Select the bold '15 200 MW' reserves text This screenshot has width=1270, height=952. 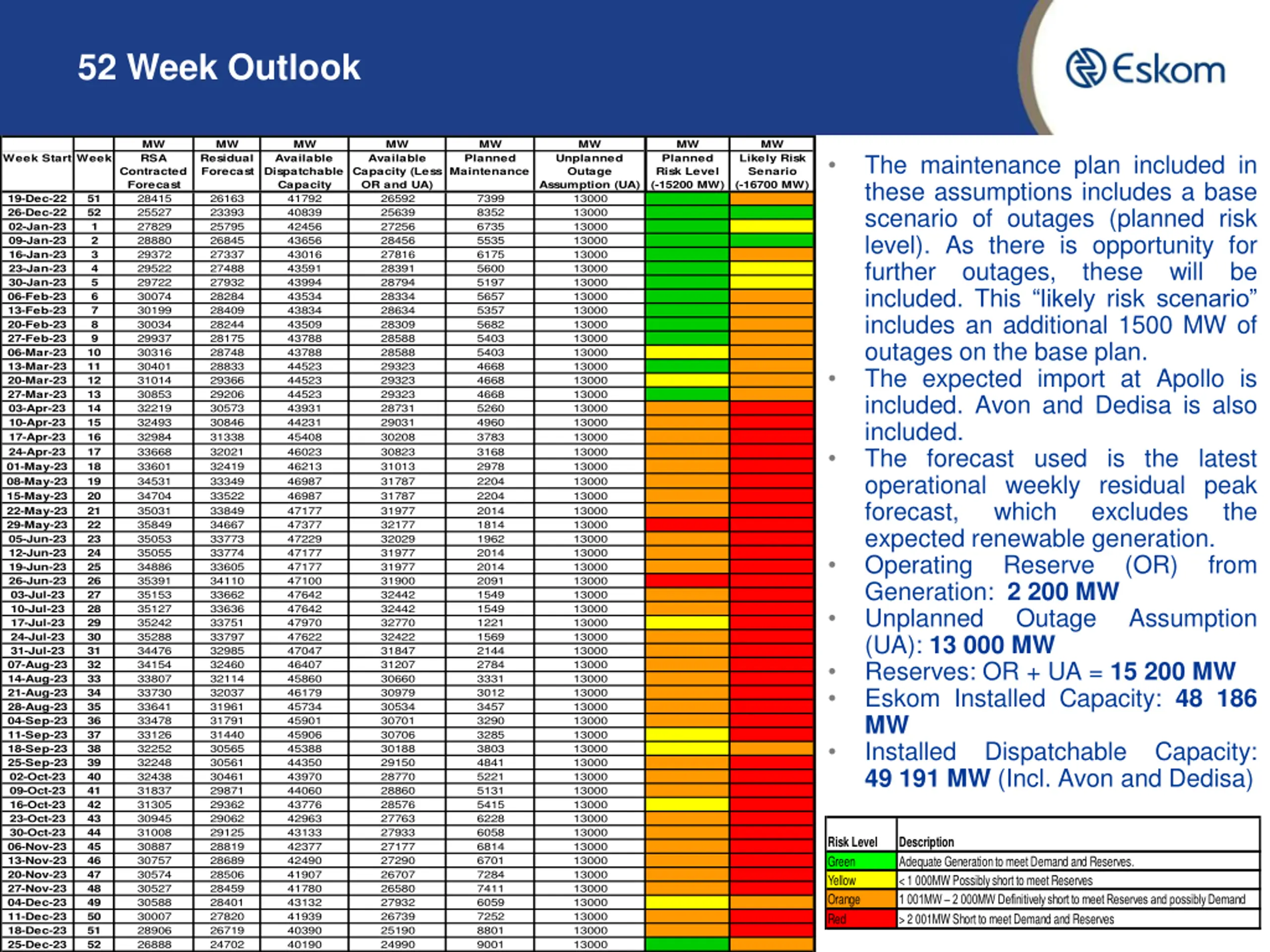(x=1173, y=671)
